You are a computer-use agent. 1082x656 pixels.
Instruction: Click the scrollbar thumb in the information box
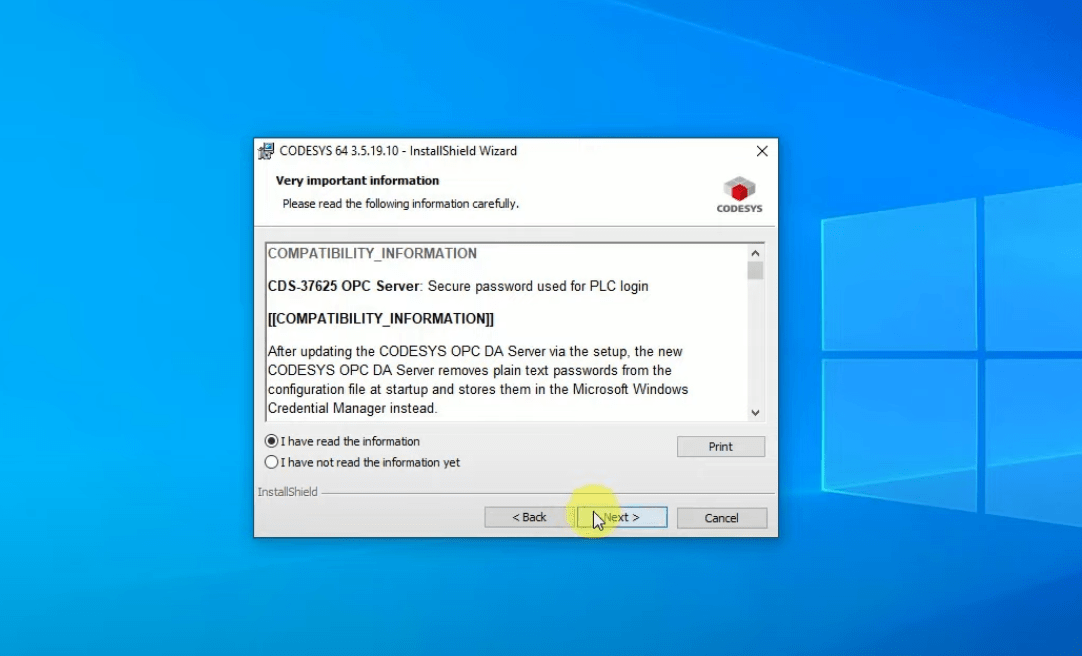755,271
